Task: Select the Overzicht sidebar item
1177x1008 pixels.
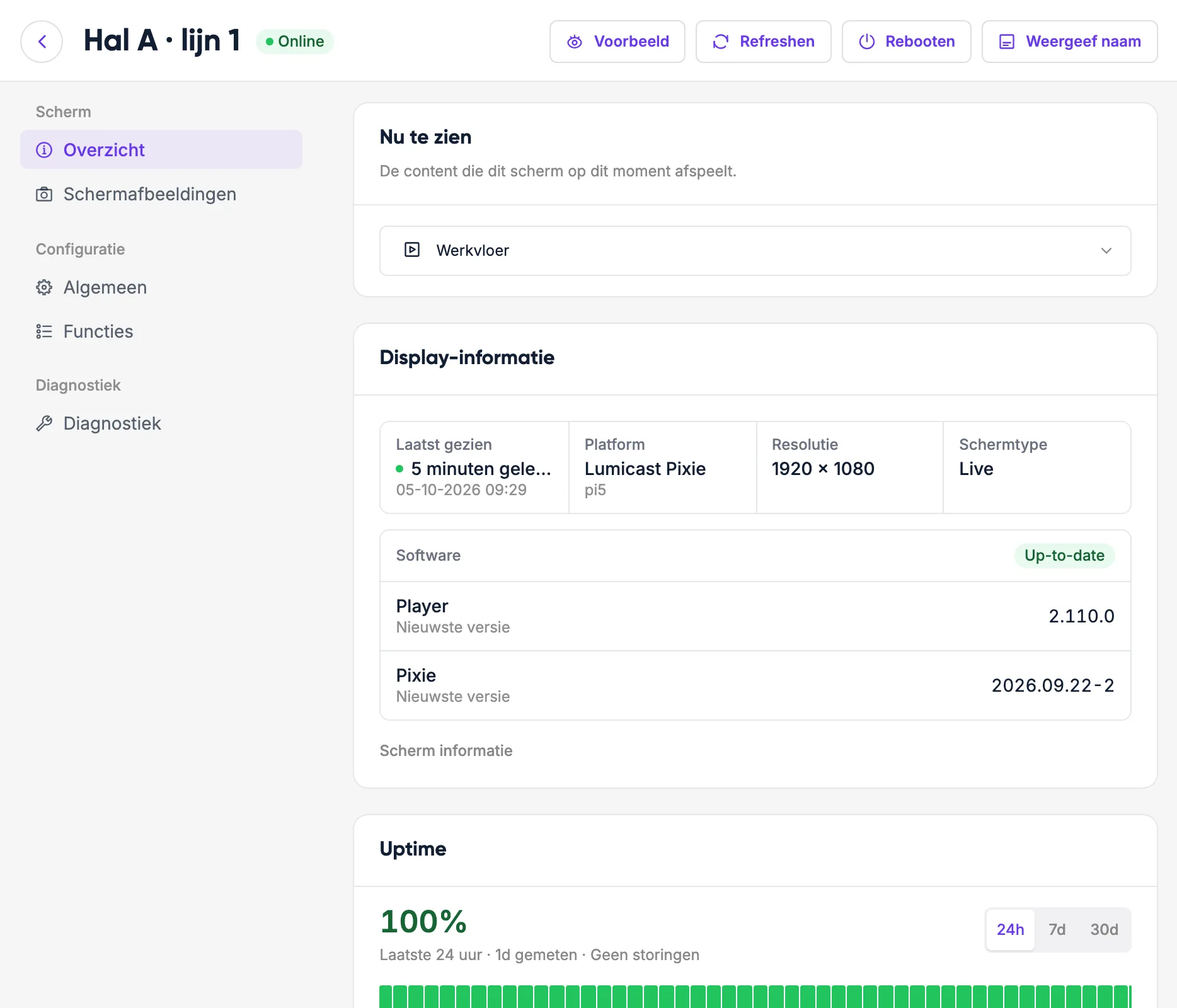Action: [x=161, y=150]
